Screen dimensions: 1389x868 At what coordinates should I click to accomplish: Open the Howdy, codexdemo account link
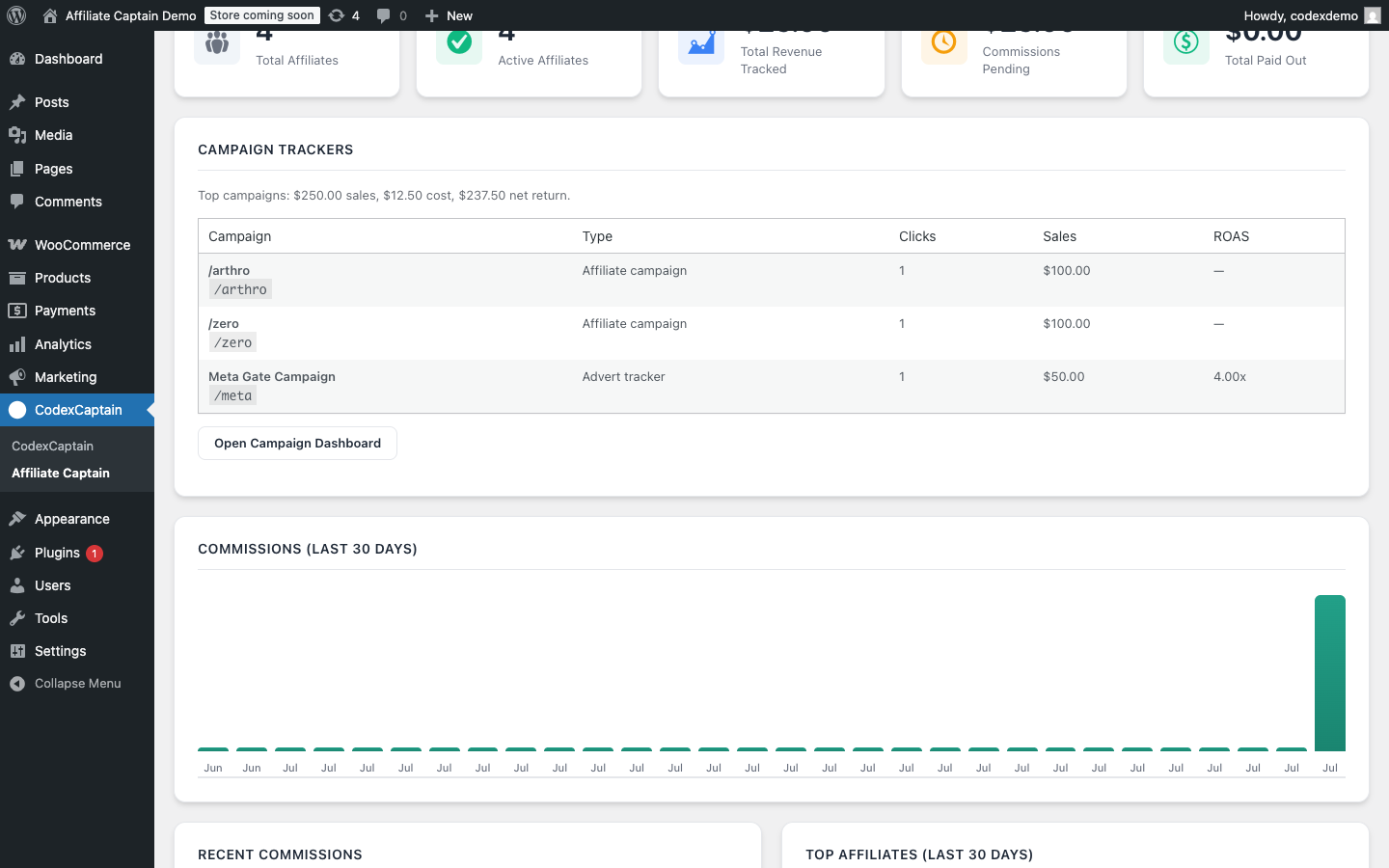(1312, 15)
